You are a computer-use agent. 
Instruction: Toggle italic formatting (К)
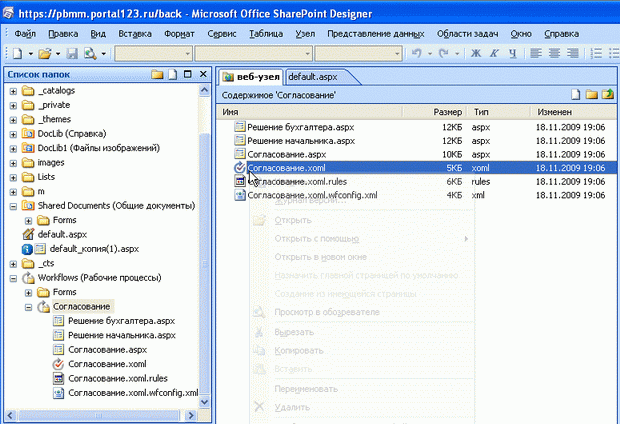(x=492, y=53)
